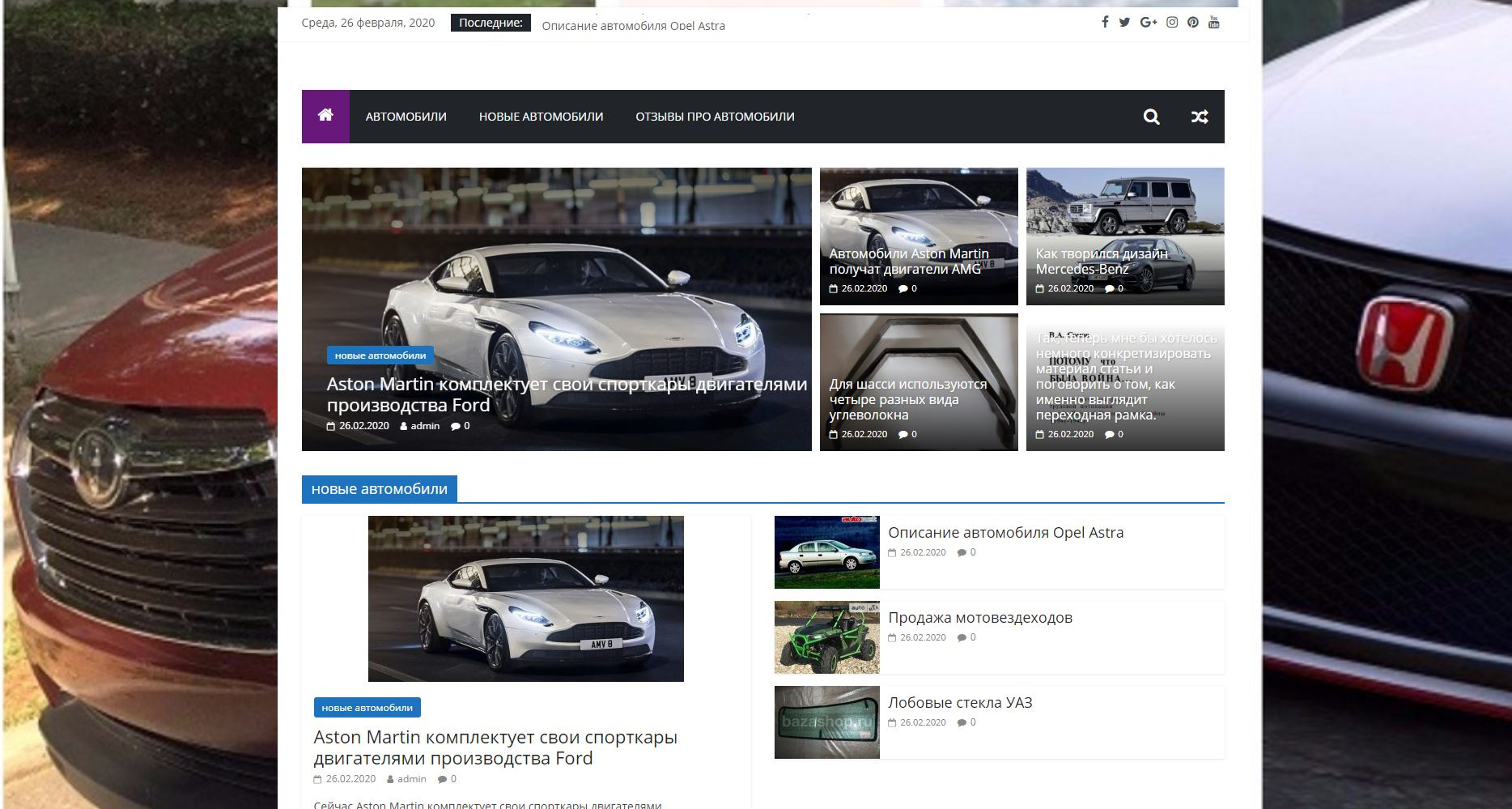Click comment count icon under Продажа мотовездеходов
Image resolution: width=1512 pixels, height=809 pixels.
coord(962,637)
